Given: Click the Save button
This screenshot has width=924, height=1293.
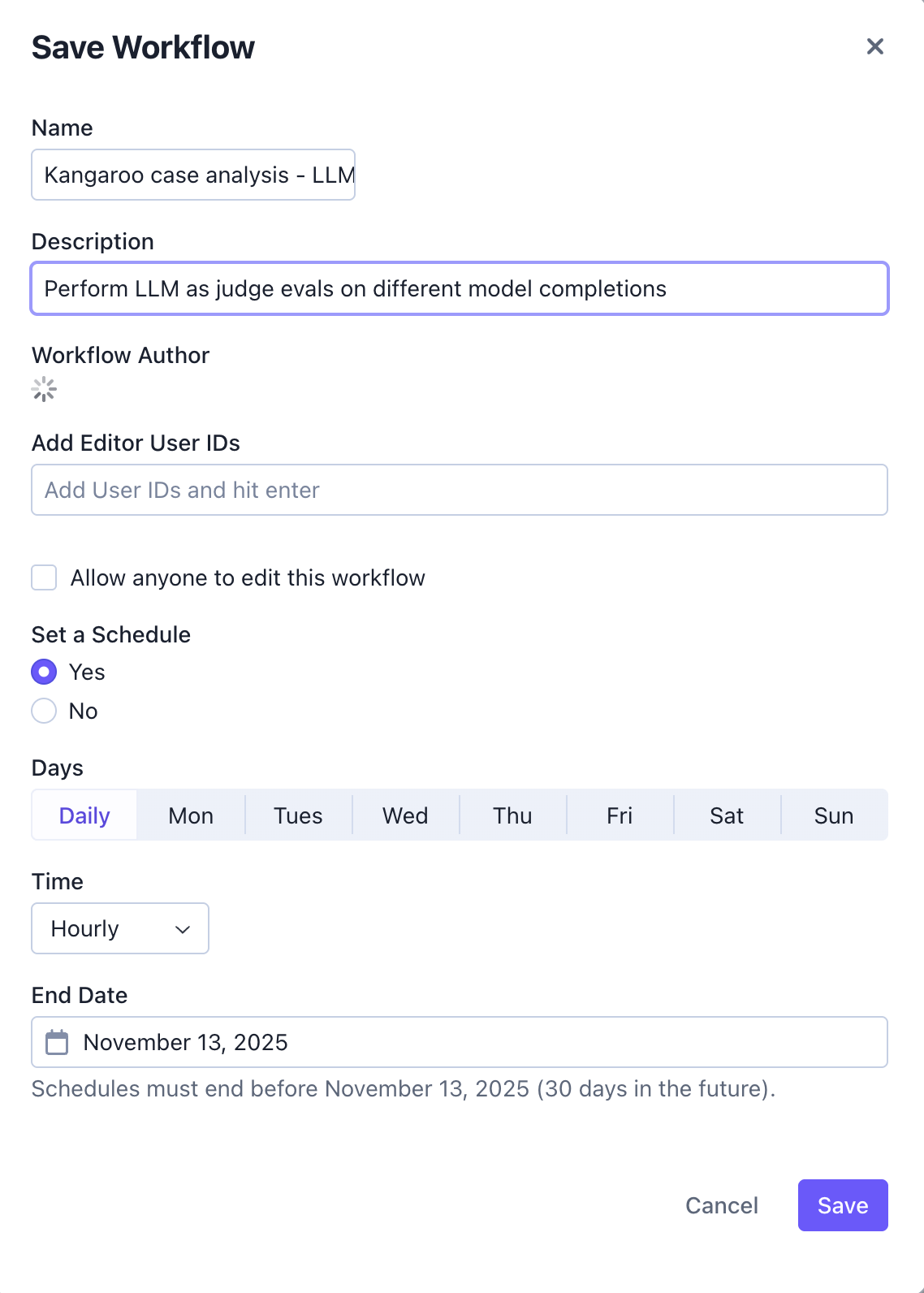Looking at the screenshot, I should click(843, 1205).
